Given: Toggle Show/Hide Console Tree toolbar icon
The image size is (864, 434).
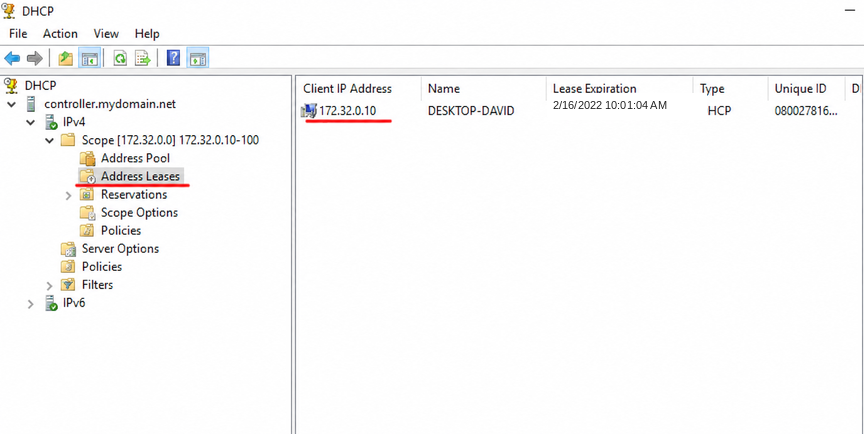Looking at the screenshot, I should coord(89,58).
